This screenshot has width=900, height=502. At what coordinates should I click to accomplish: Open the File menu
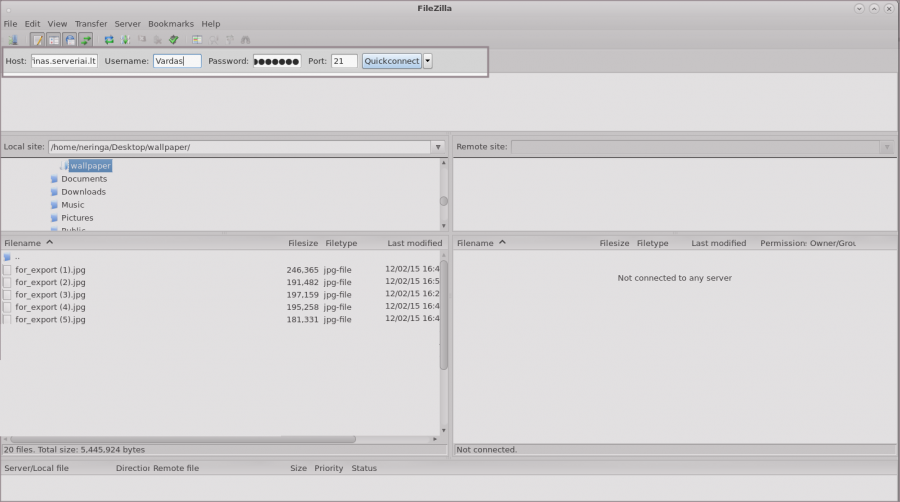click(x=10, y=24)
